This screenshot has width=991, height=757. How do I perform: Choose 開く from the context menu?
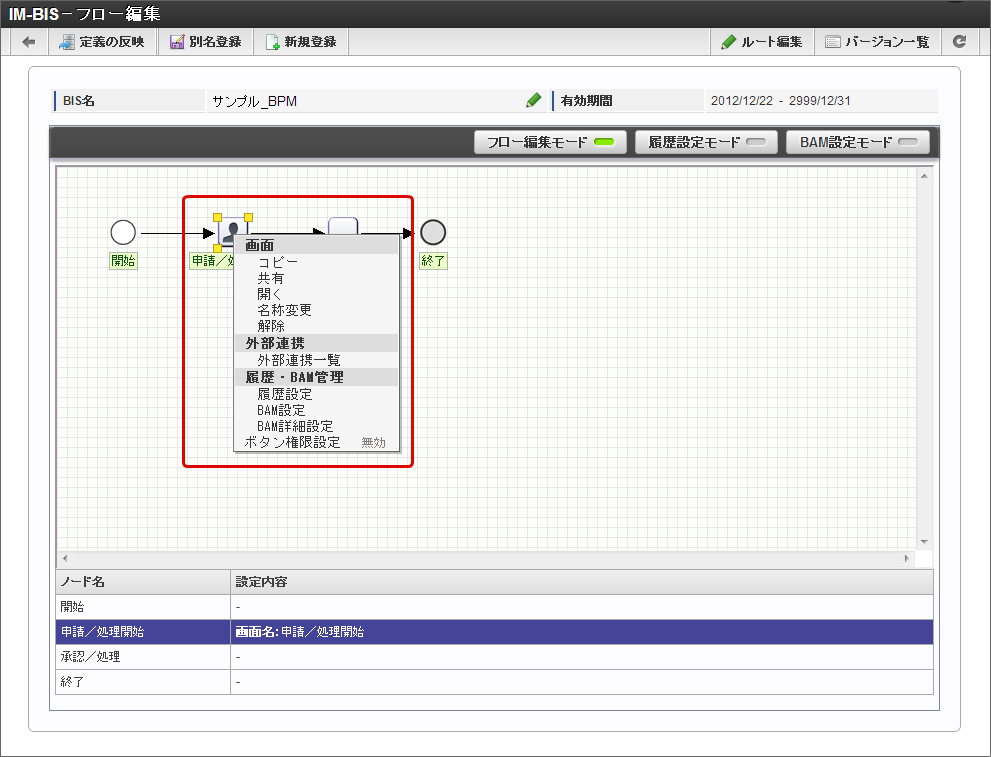(316, 294)
